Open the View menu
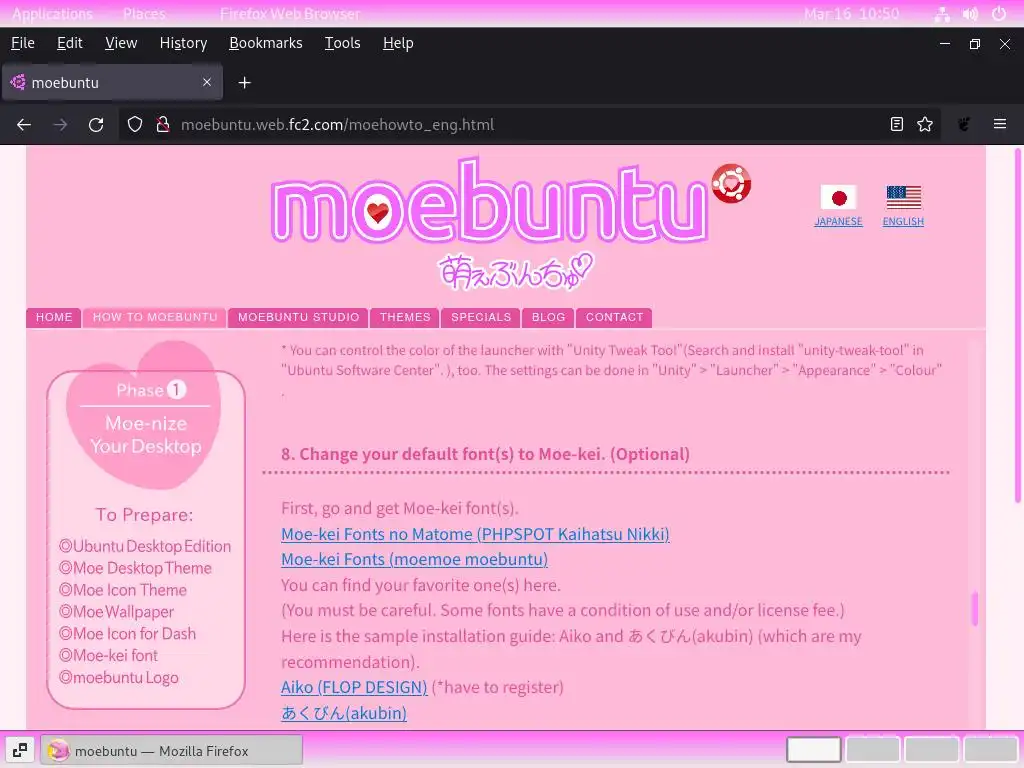This screenshot has height=768, width=1024. pyautogui.click(x=121, y=43)
